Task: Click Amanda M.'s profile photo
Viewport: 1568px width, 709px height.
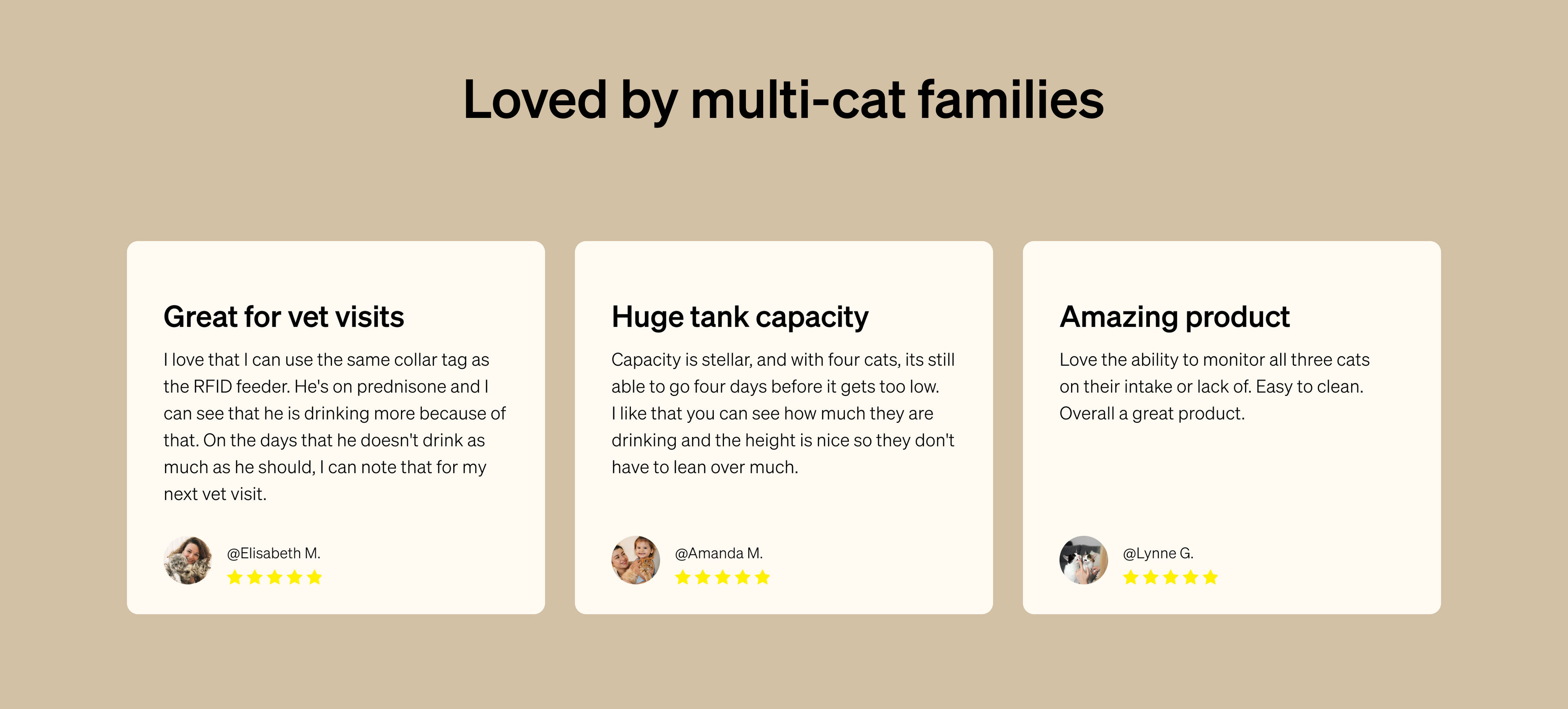Action: tap(636, 560)
